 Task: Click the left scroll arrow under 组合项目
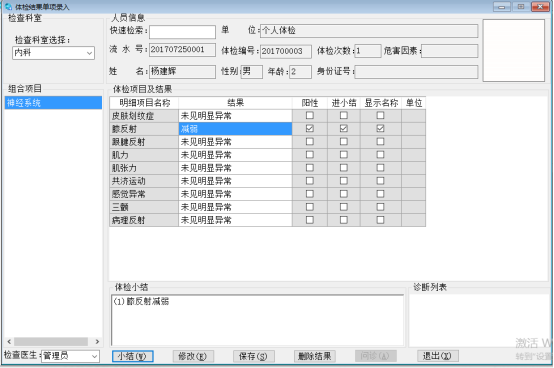point(9,342)
